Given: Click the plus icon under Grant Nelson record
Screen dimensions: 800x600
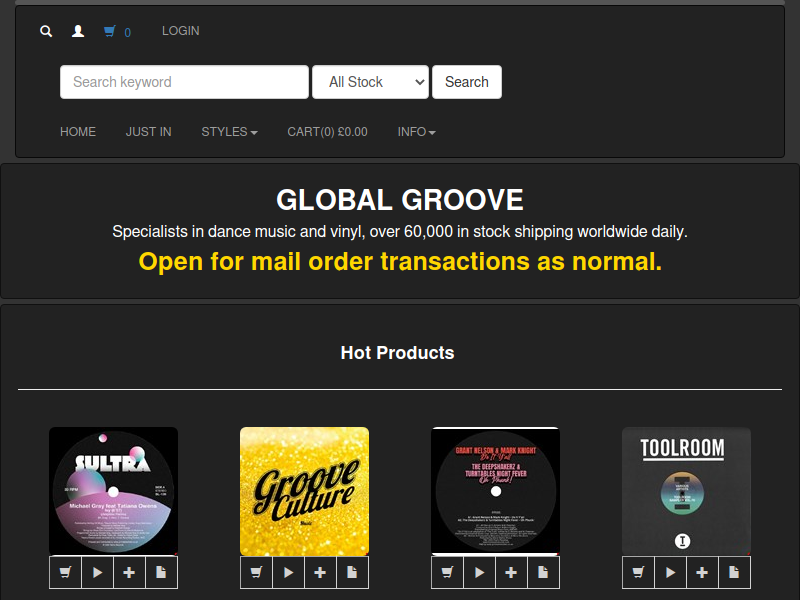Looking at the screenshot, I should [x=511, y=572].
